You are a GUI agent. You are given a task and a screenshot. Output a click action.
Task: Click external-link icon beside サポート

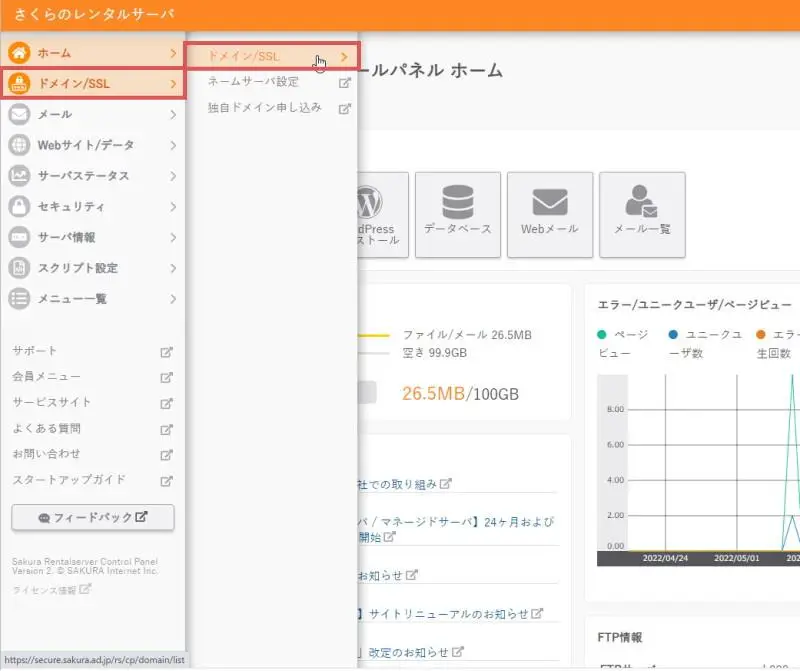pyautogui.click(x=166, y=352)
